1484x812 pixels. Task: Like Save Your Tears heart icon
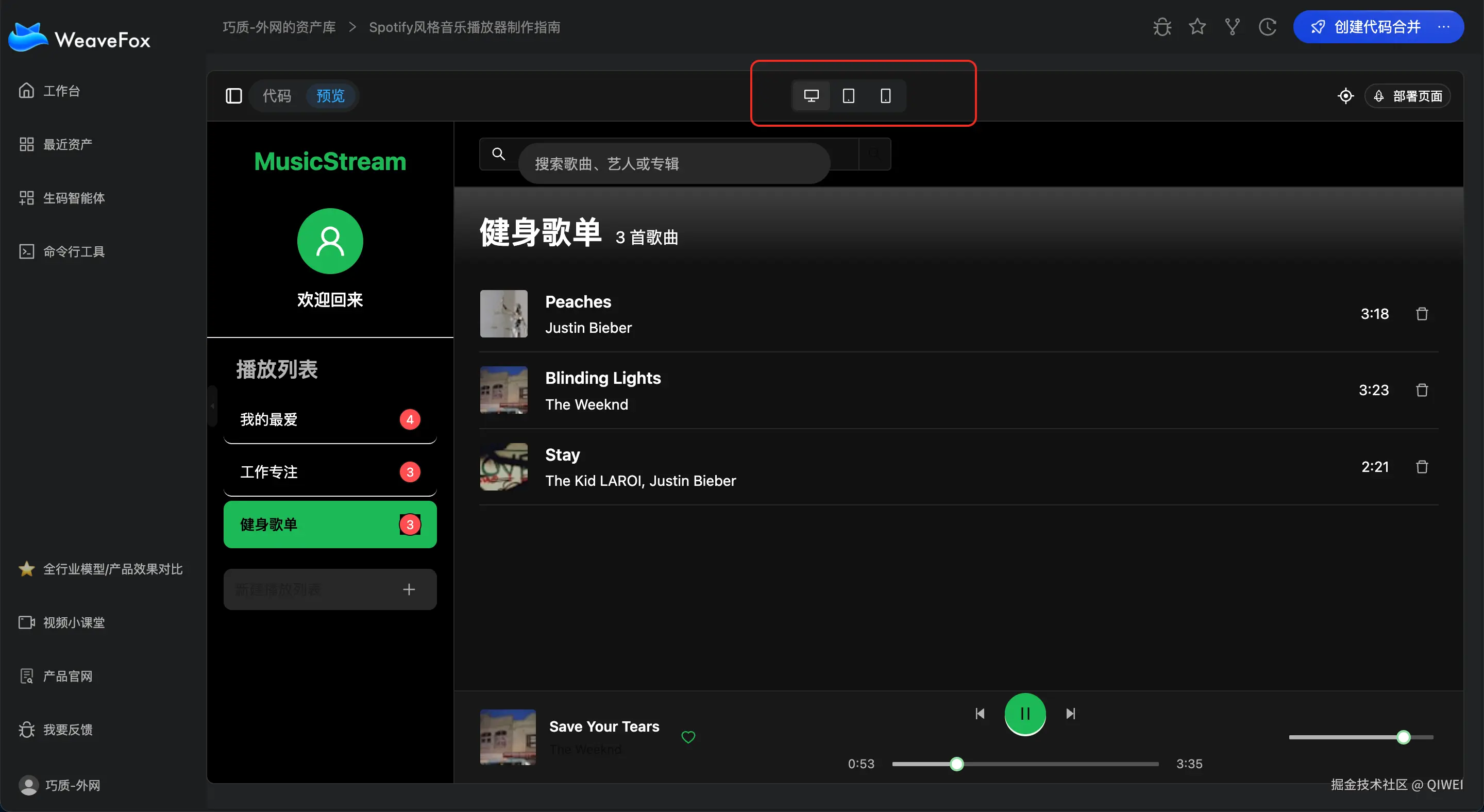(x=688, y=737)
